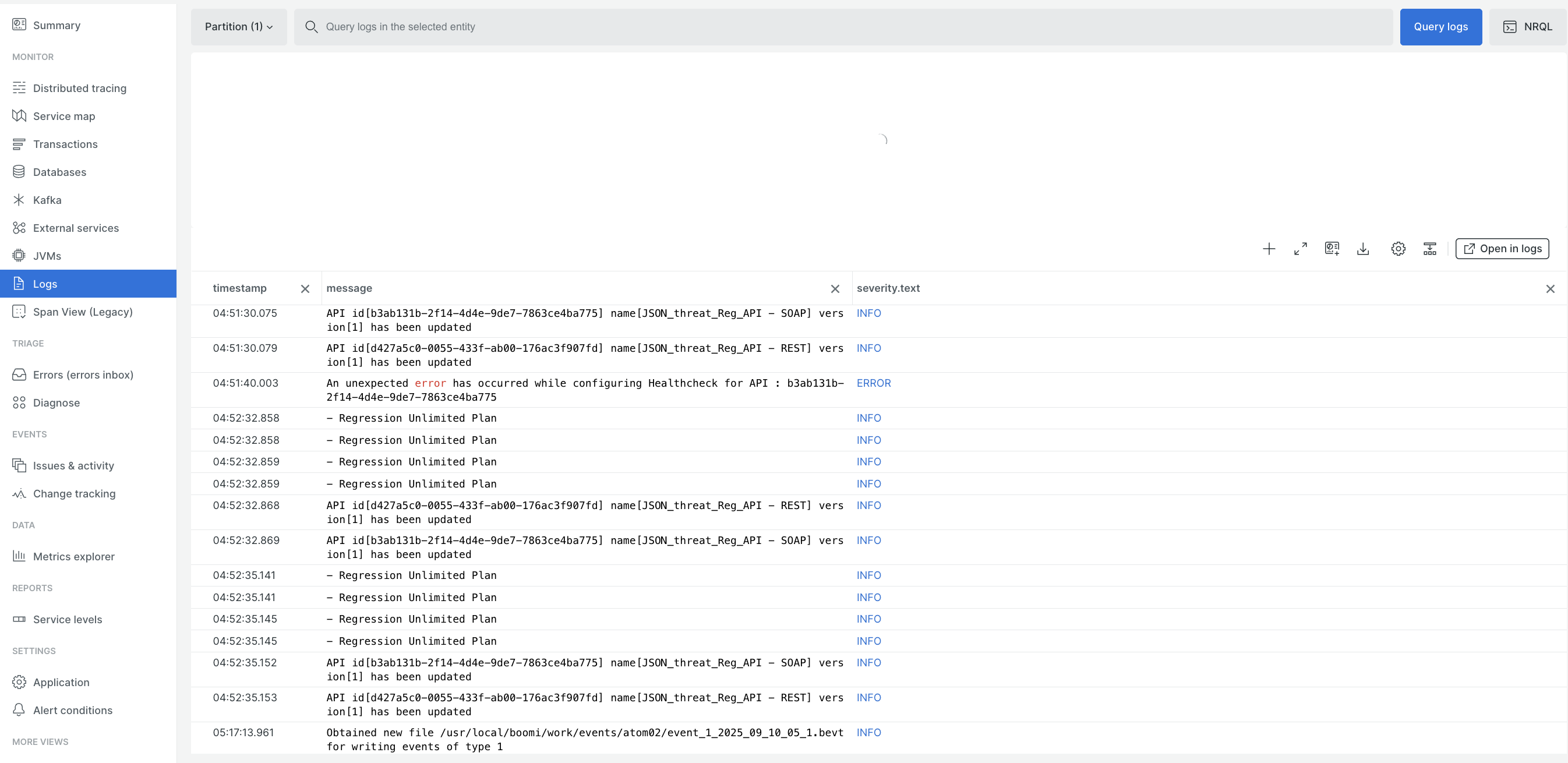View Change tracking
Screen dimensions: 1568x763
pyautogui.click(x=74, y=493)
